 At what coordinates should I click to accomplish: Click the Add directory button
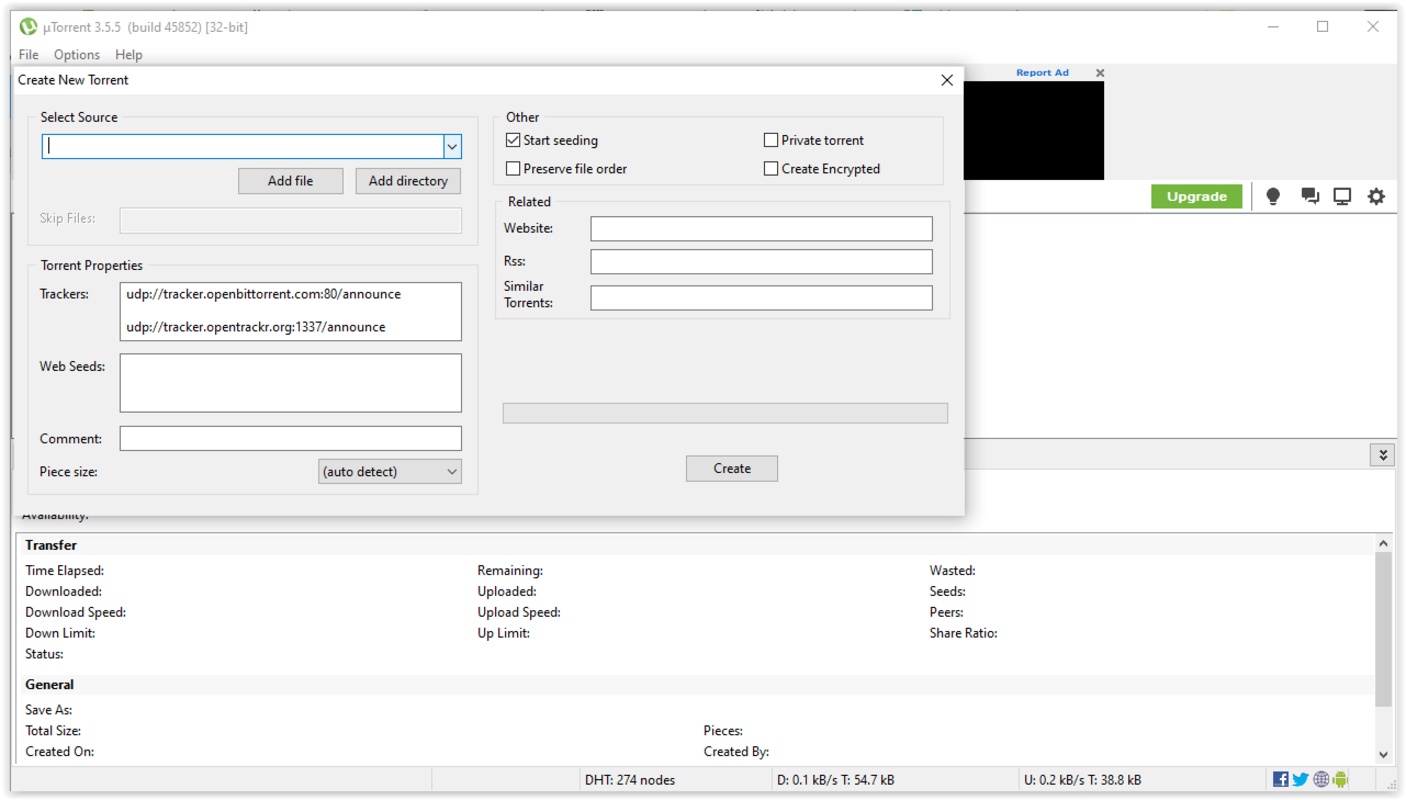coord(408,181)
